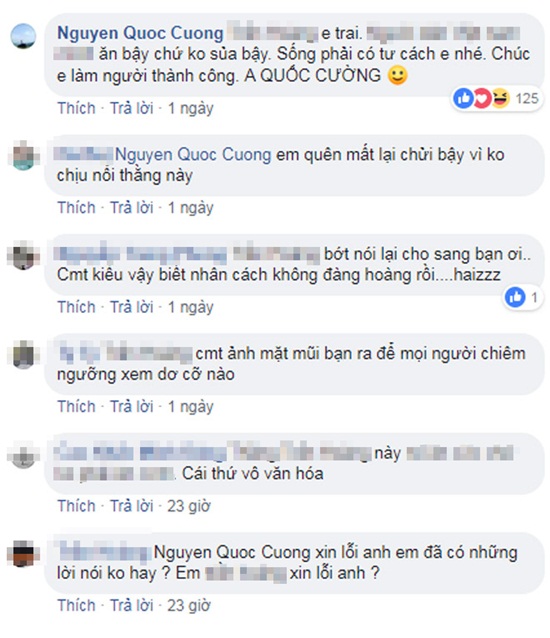Open the 125 reactions count
550x638 pixels.
[527, 98]
